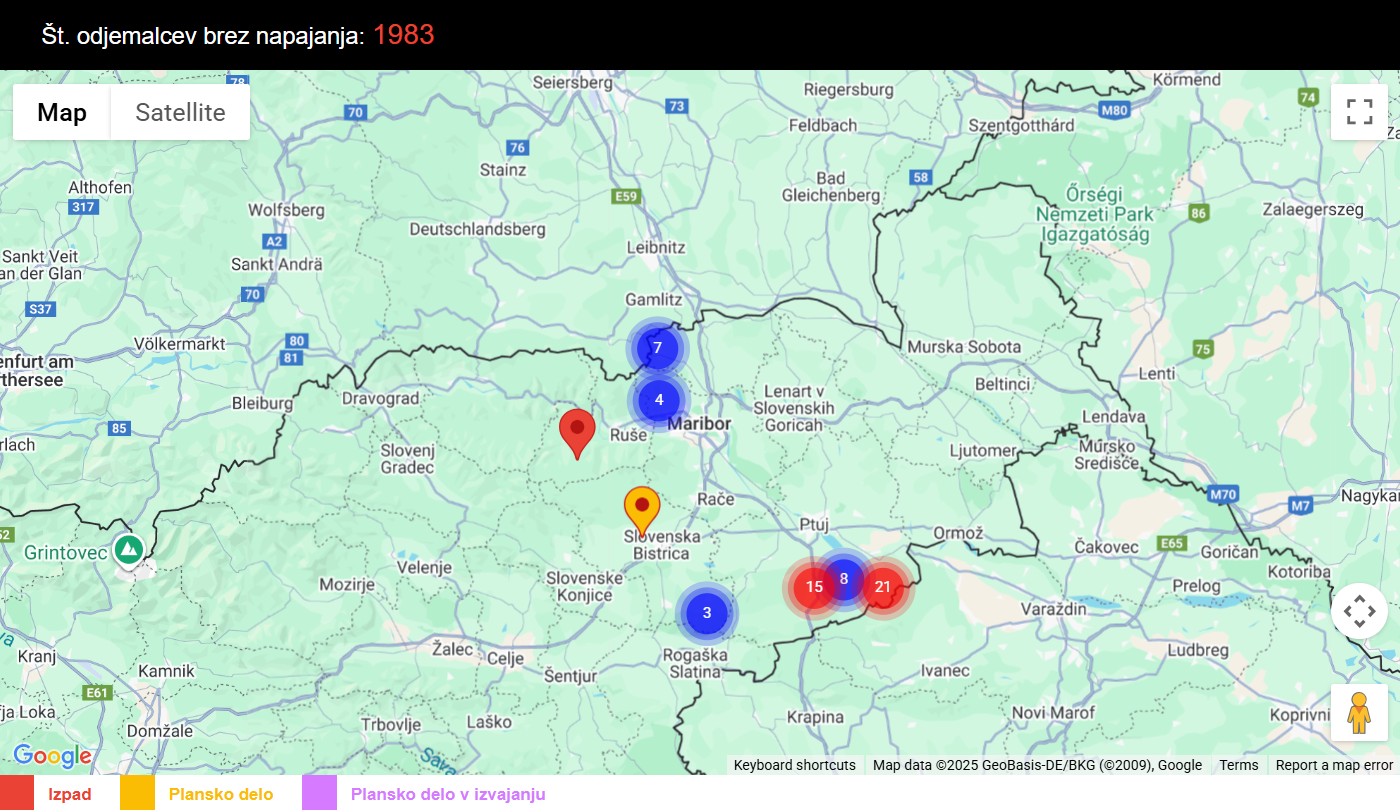
Task: Open the cluster with 4 outages below Maribor
Action: [658, 399]
